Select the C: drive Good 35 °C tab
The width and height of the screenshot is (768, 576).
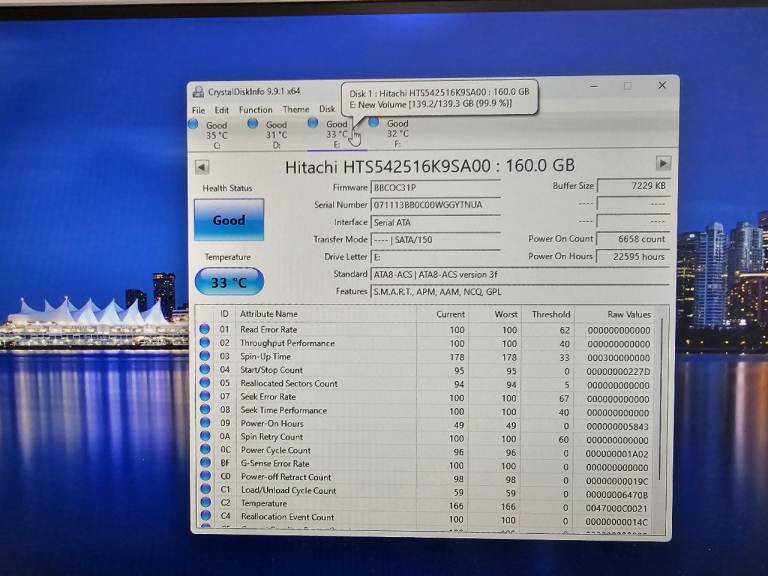coord(211,134)
